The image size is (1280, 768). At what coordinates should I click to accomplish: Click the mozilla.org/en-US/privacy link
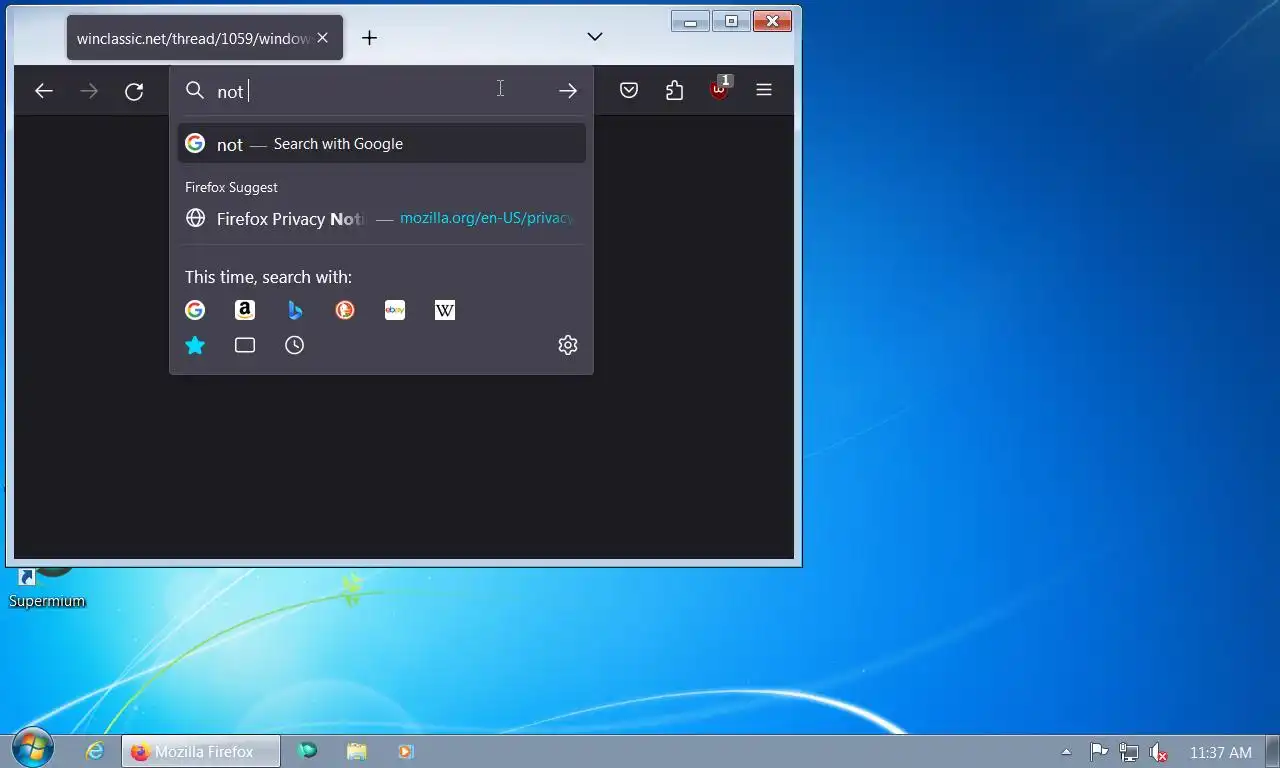click(x=487, y=218)
